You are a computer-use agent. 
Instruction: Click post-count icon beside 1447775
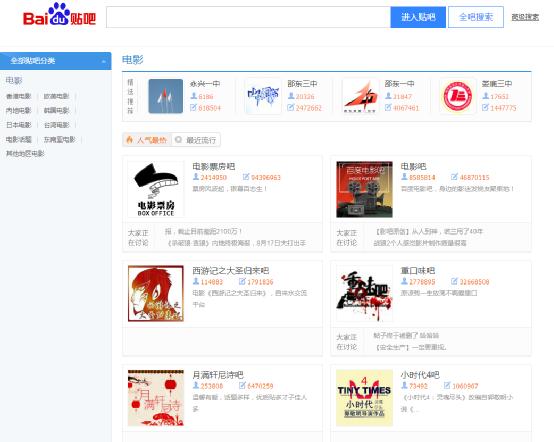[485, 107]
